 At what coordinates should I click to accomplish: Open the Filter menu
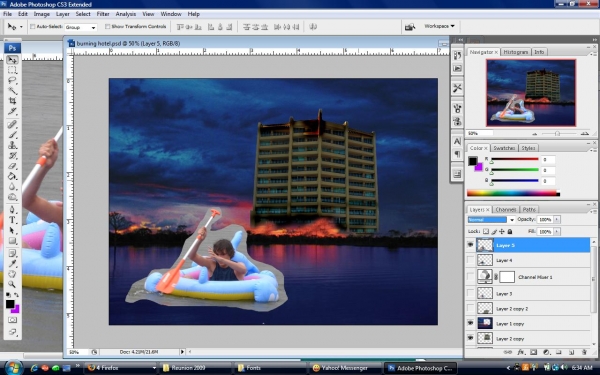coord(103,14)
